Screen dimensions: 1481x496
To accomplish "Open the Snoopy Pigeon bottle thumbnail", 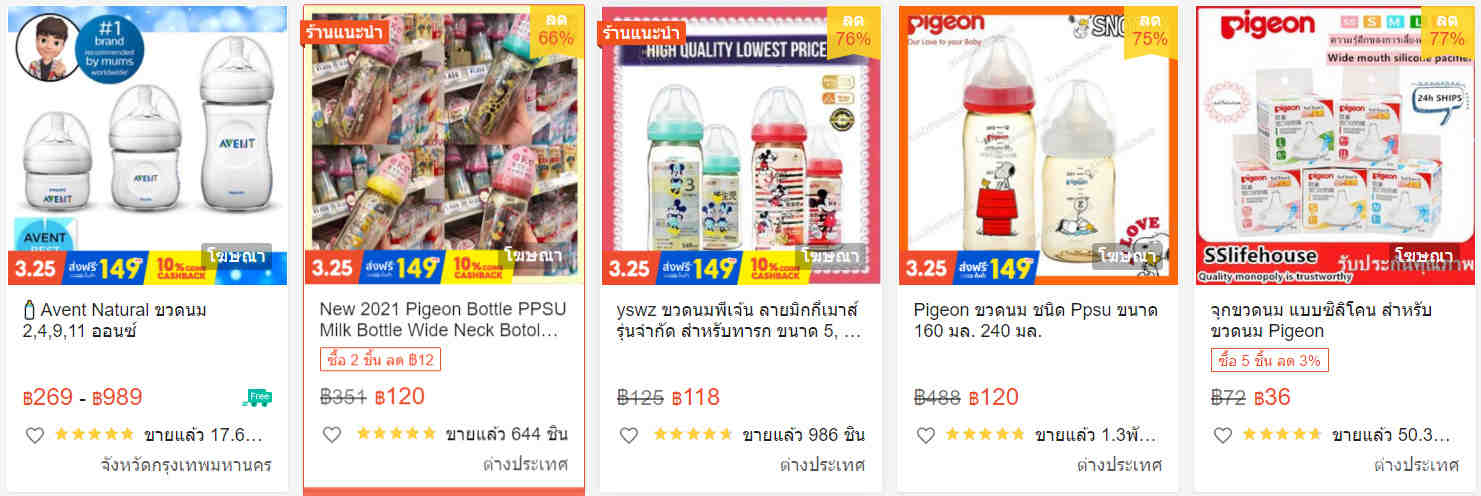I will tap(1038, 145).
